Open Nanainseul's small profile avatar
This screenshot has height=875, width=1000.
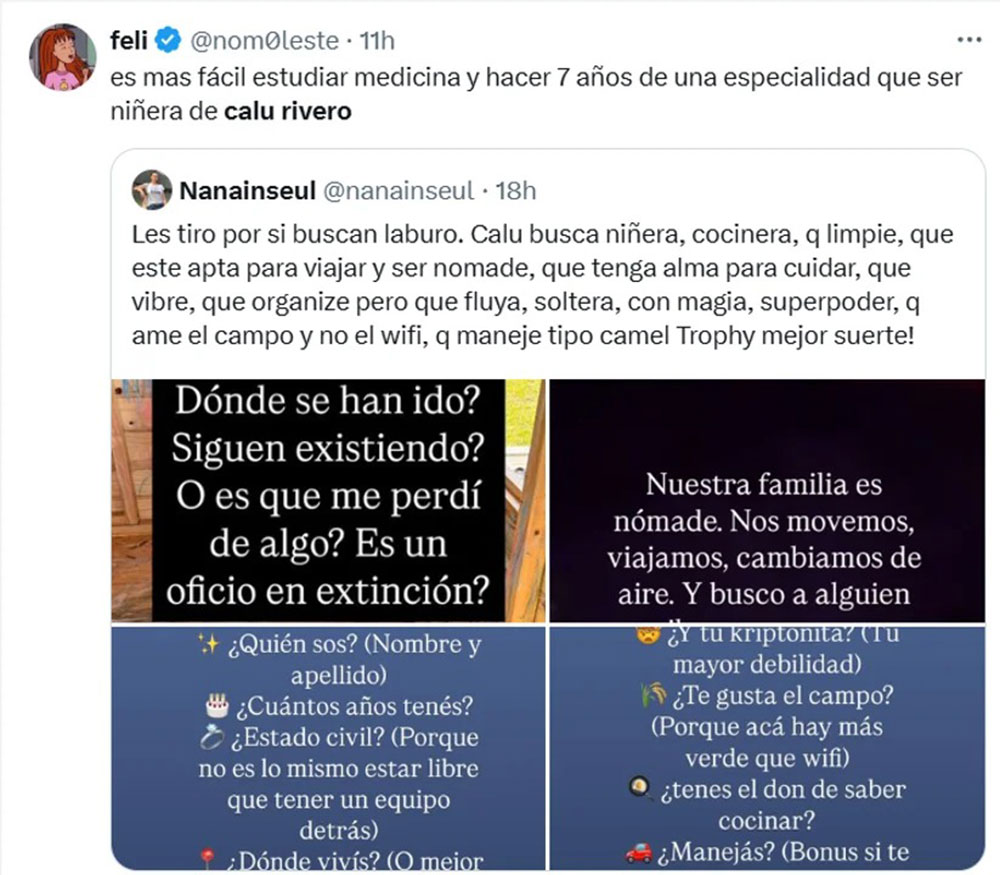click(153, 189)
